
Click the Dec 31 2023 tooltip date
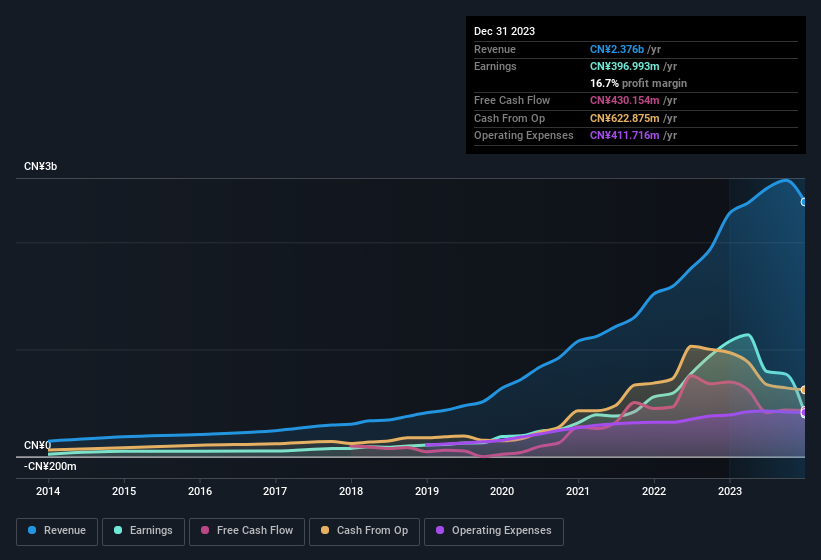[504, 31]
